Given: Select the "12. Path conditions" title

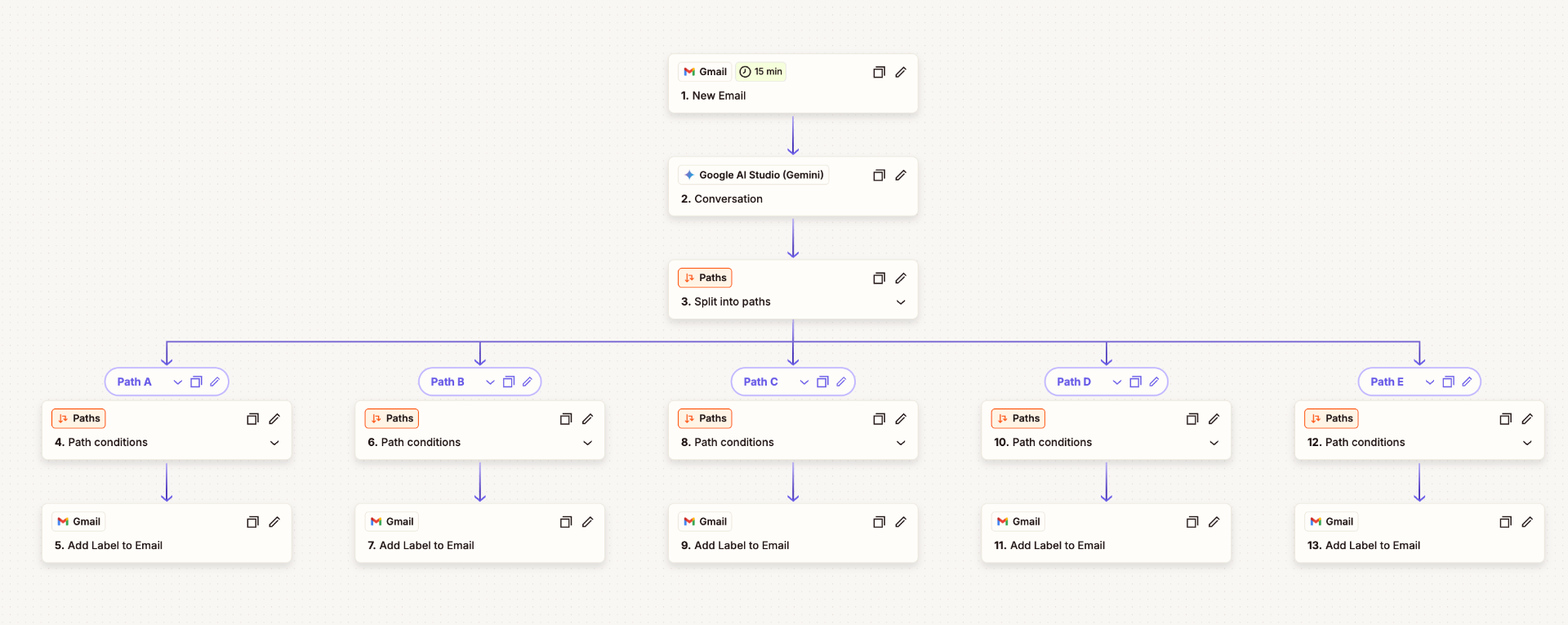Looking at the screenshot, I should (x=1356, y=442).
